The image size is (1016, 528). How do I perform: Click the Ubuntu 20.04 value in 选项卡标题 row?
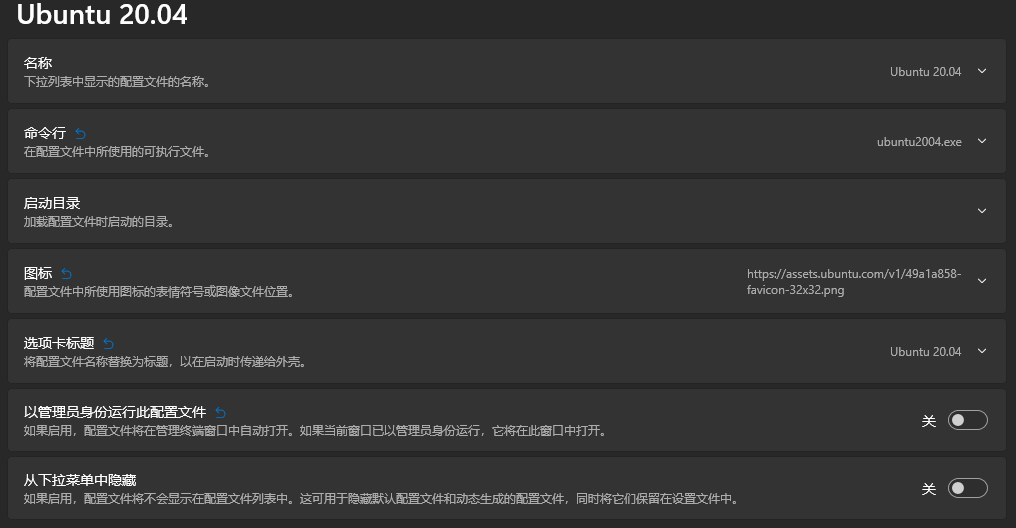[x=925, y=352]
